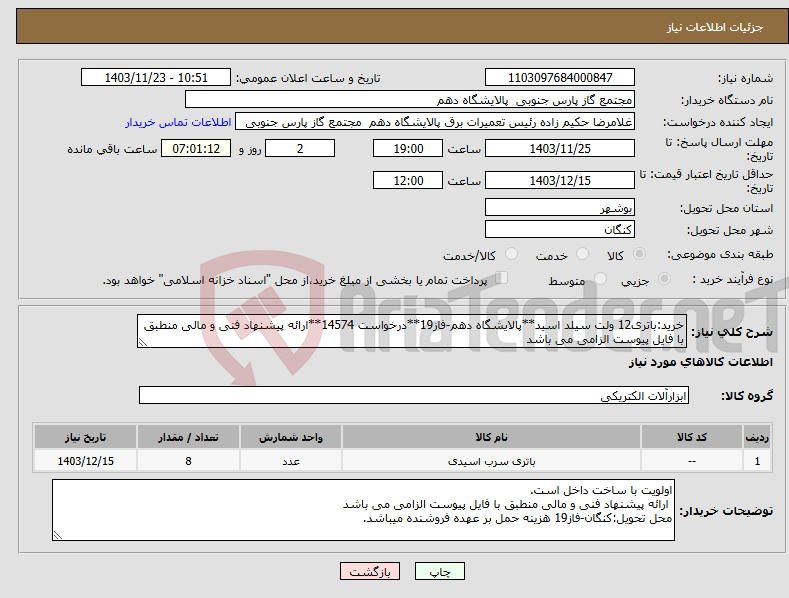Select the جزیی purchase type radio

click(x=664, y=278)
